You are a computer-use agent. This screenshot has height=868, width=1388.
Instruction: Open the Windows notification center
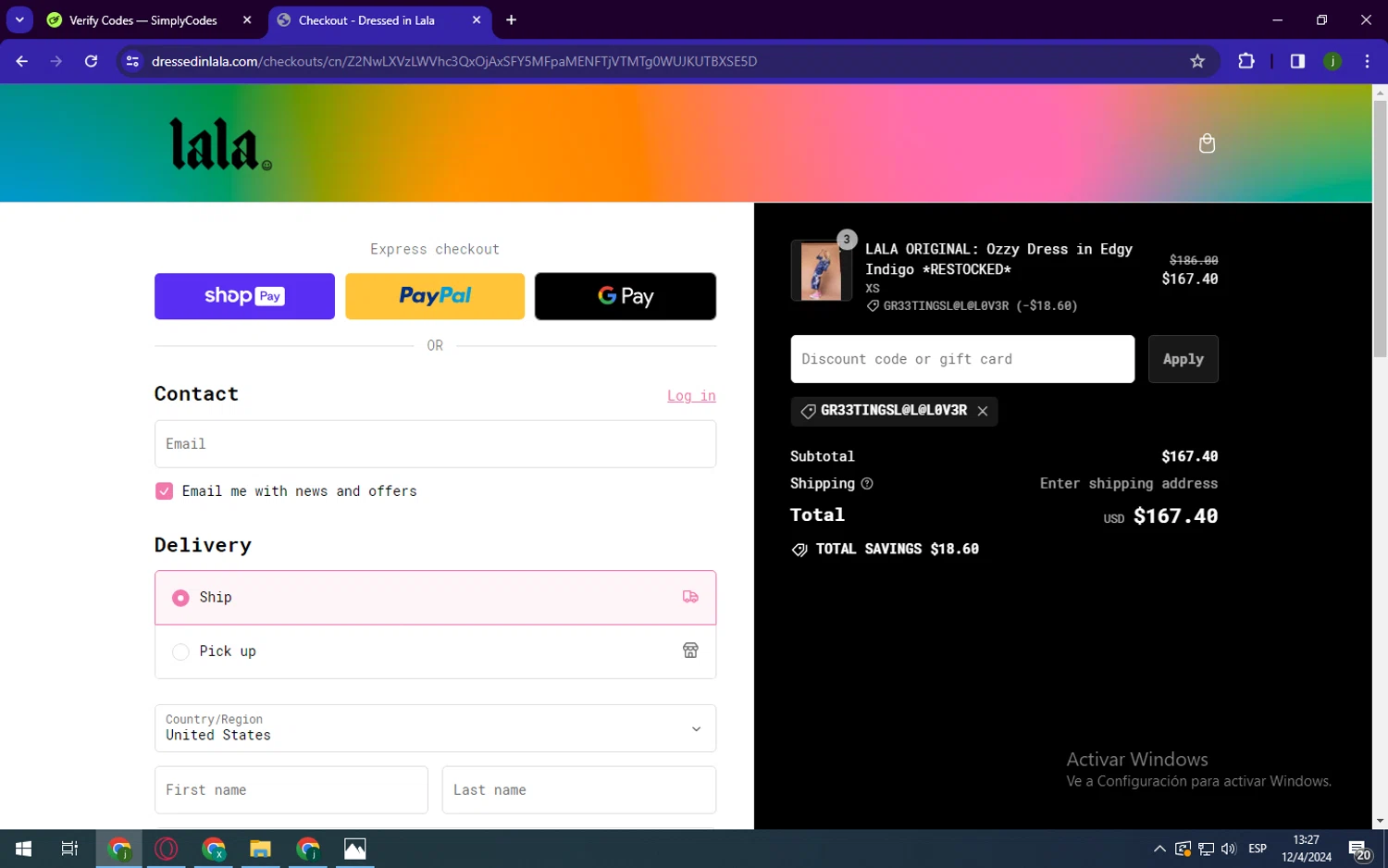[1359, 849]
